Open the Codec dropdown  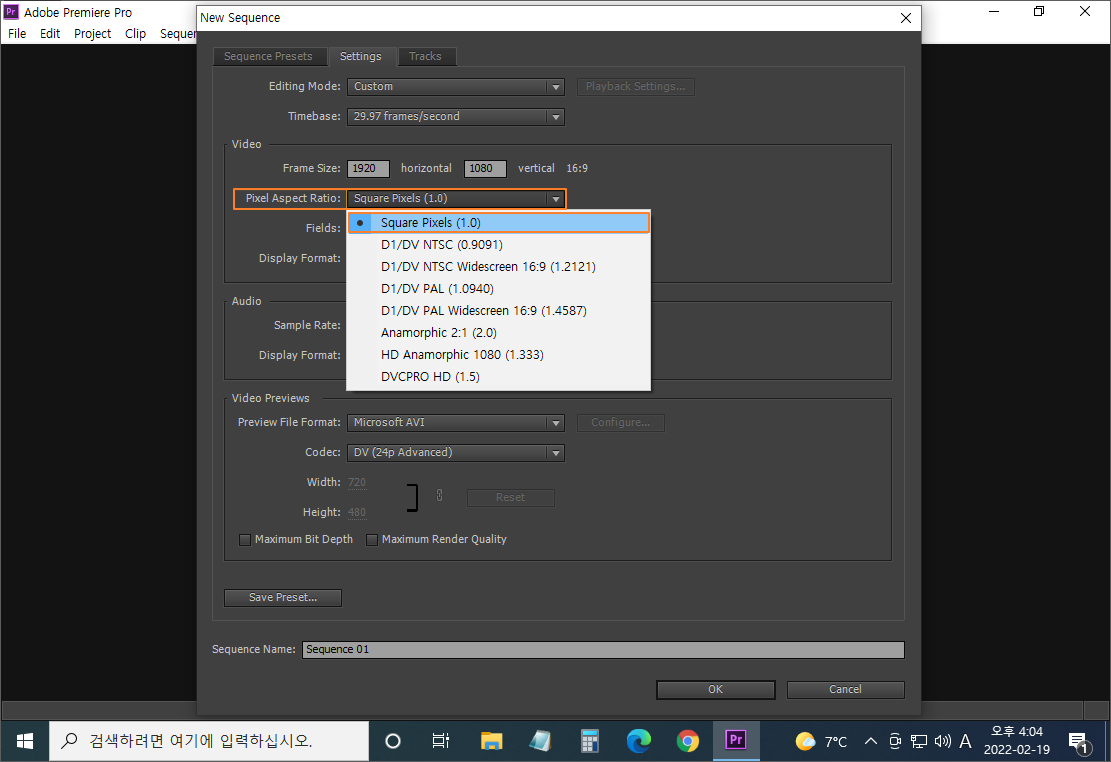(456, 452)
